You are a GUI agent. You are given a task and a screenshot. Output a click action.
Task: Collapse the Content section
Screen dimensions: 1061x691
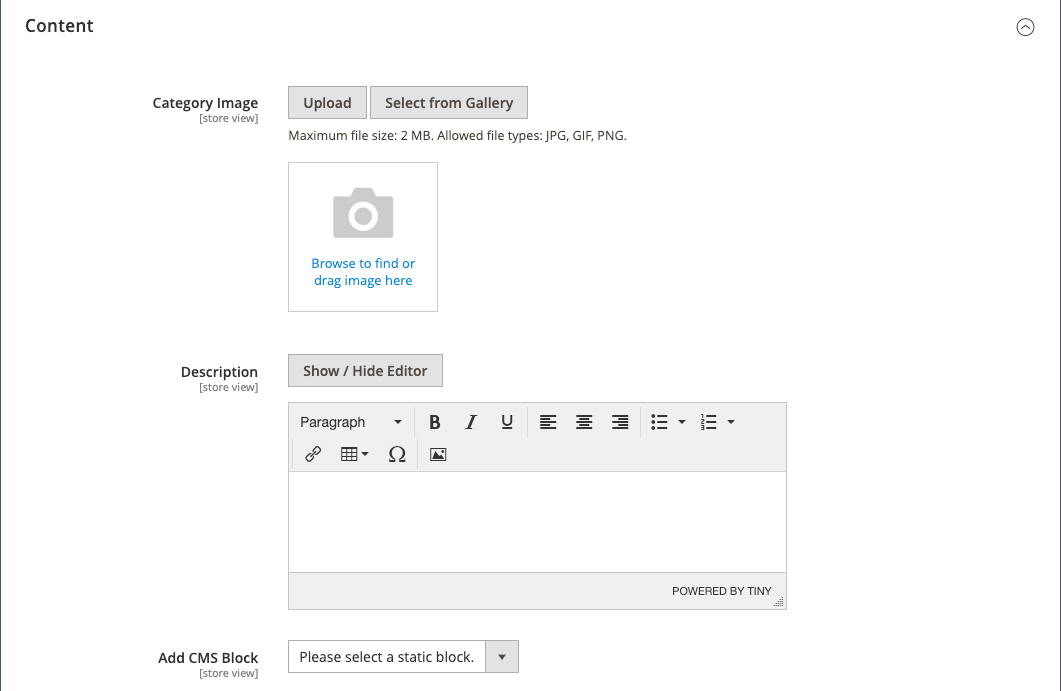click(1025, 28)
